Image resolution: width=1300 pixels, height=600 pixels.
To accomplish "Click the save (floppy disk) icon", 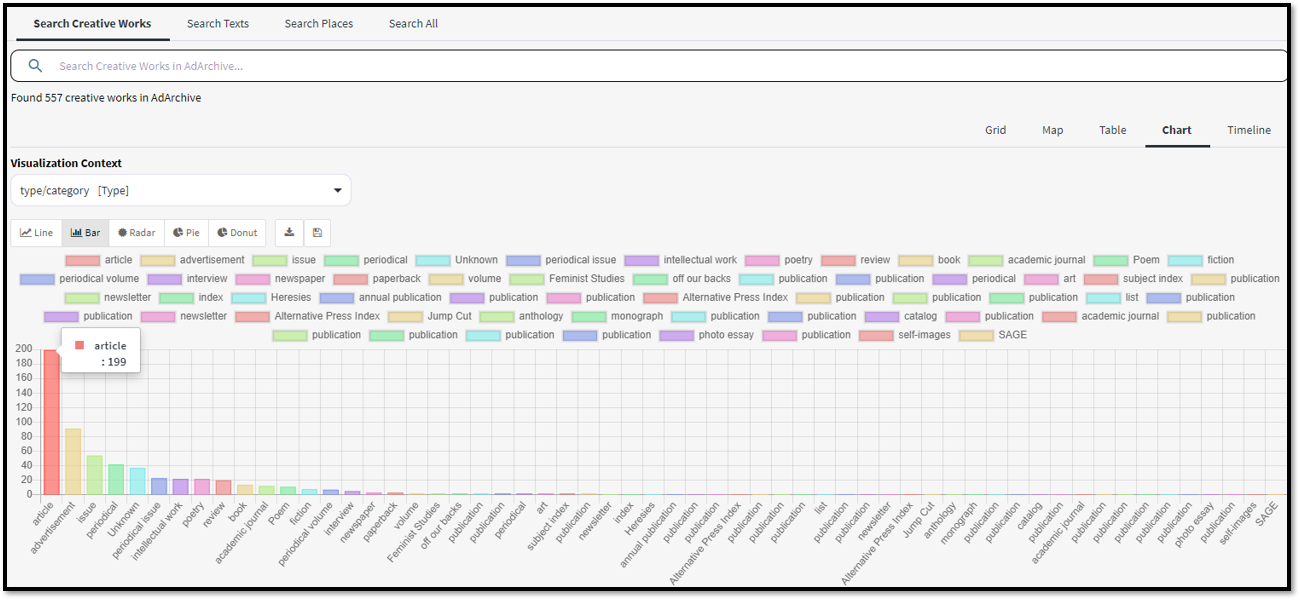I will pyautogui.click(x=317, y=233).
